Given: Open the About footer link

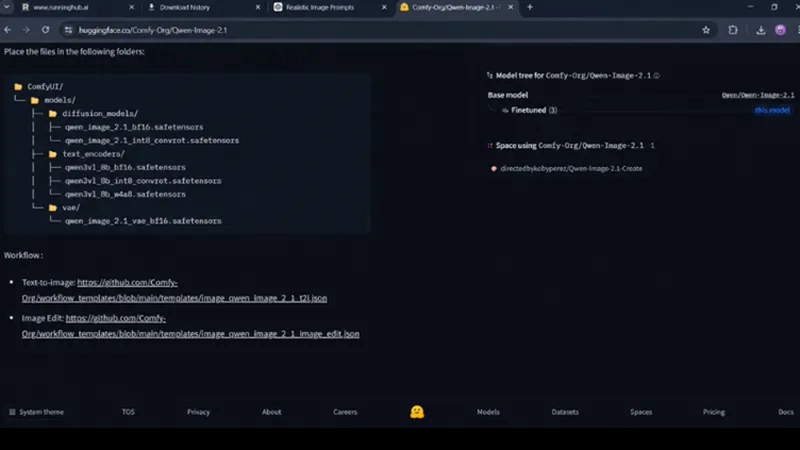Looking at the screenshot, I should coord(271,412).
